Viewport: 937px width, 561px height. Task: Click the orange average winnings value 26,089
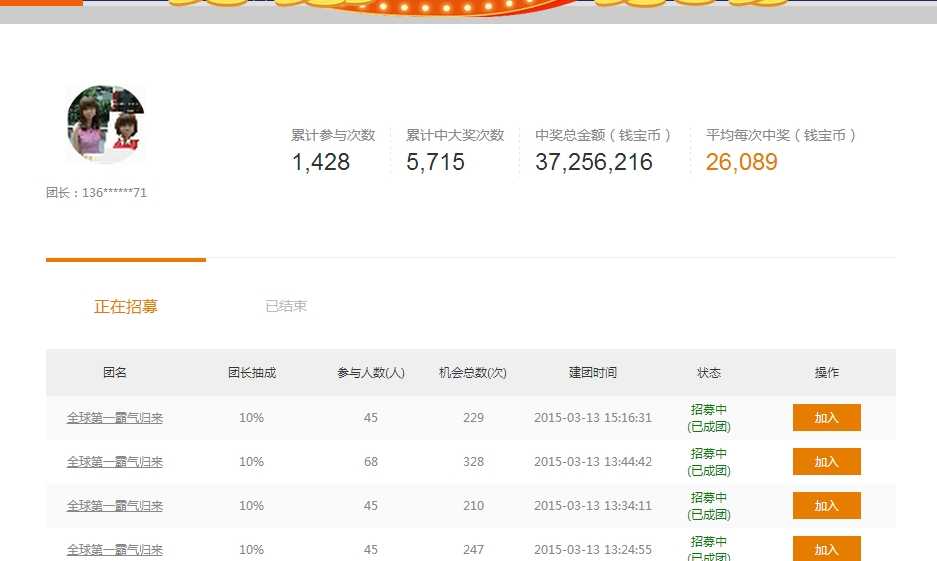[x=741, y=162]
